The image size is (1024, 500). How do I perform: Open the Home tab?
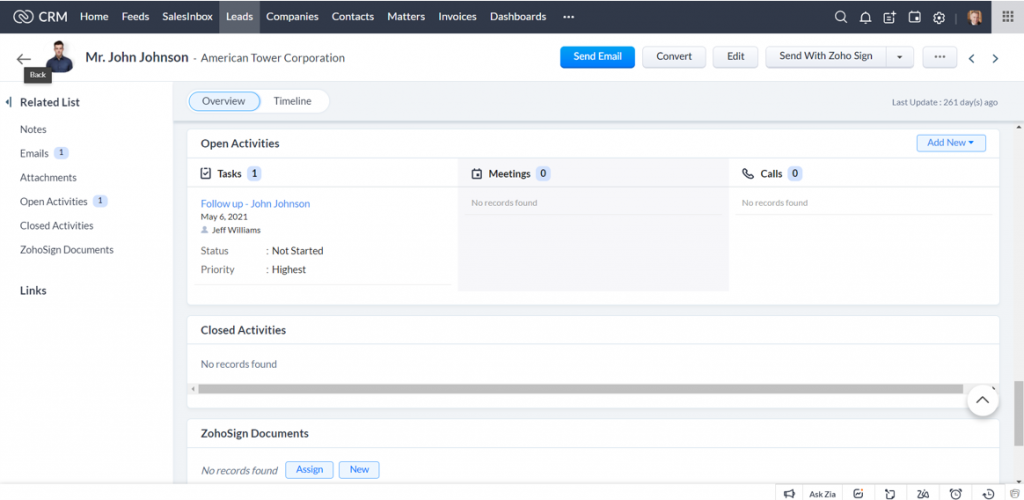pyautogui.click(x=94, y=17)
